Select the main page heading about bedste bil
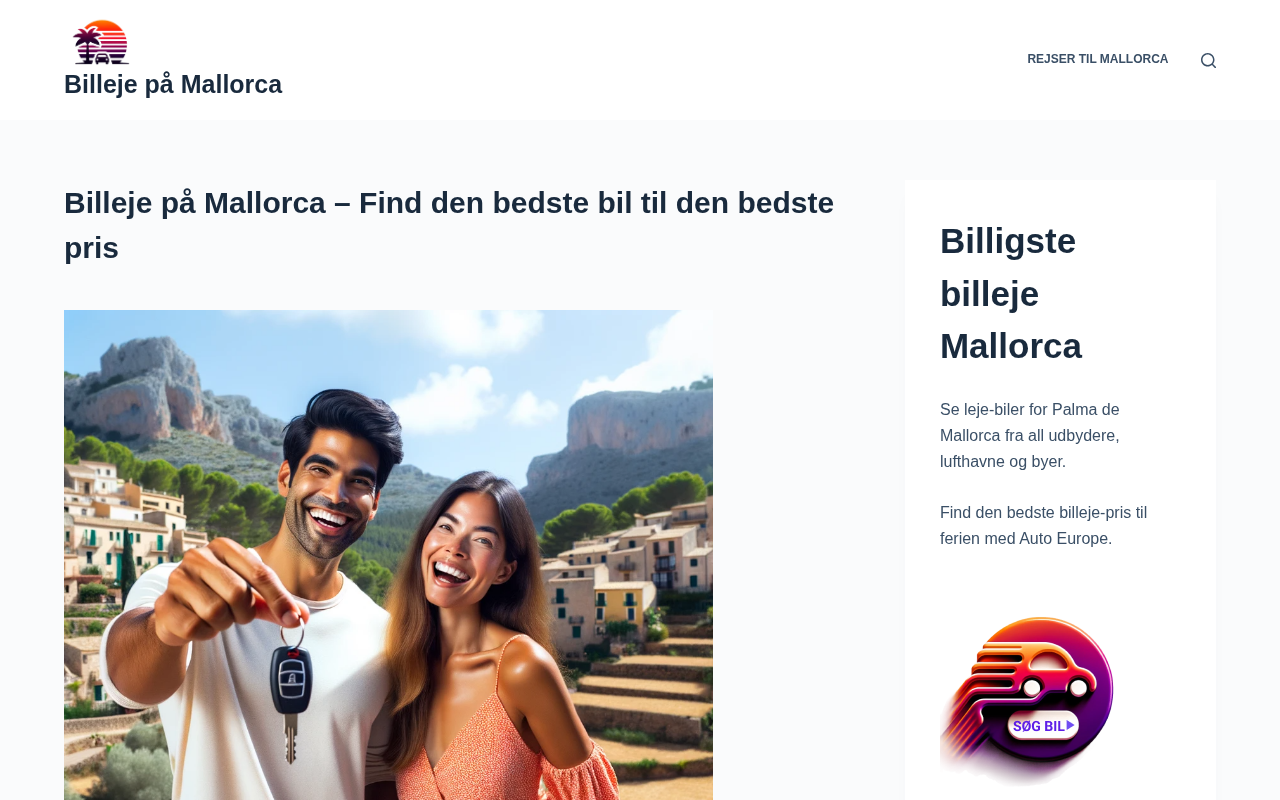Image resolution: width=1280 pixels, height=800 pixels. coord(449,225)
